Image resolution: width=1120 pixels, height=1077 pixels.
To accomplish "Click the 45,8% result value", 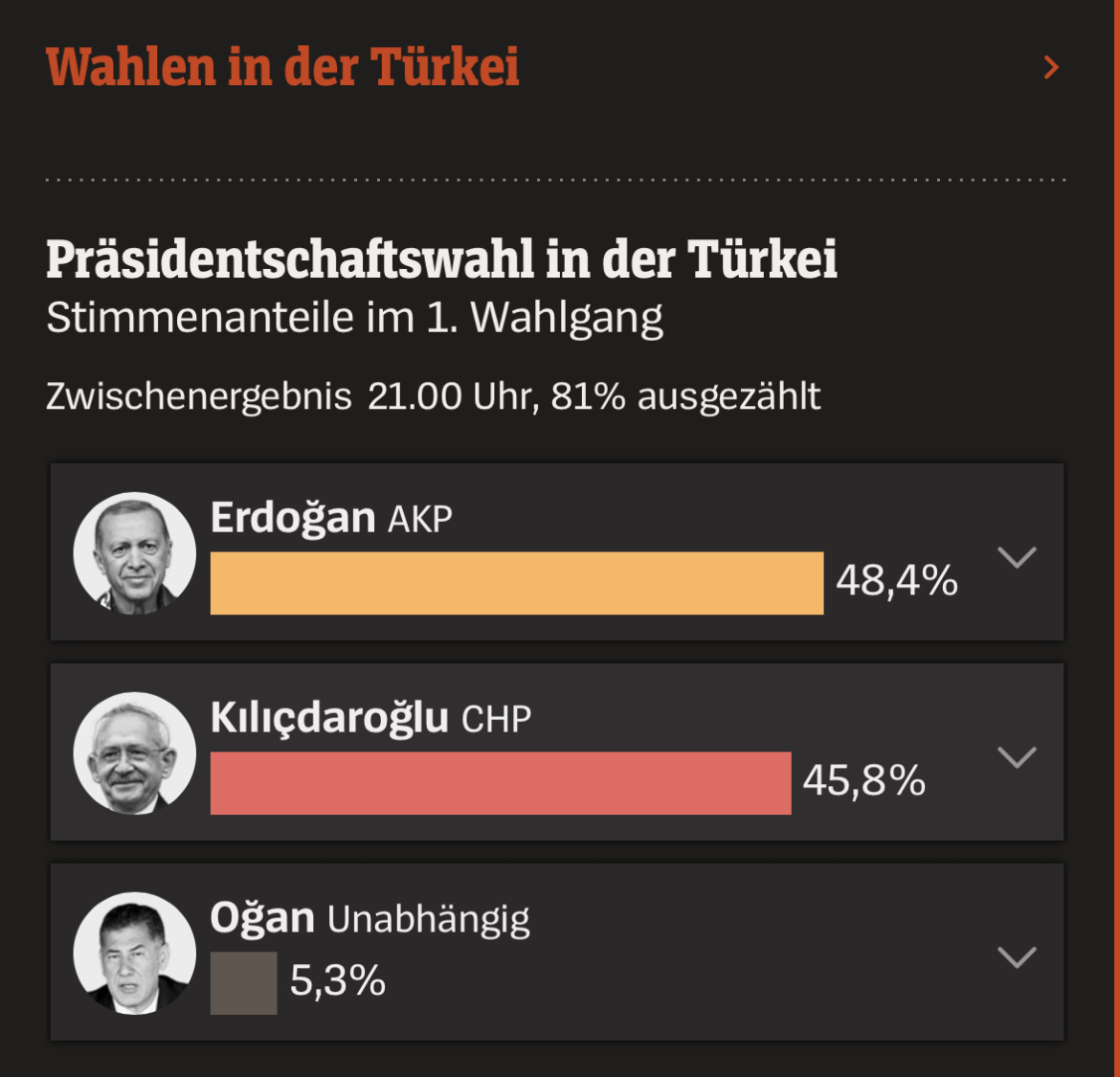I will [x=863, y=781].
